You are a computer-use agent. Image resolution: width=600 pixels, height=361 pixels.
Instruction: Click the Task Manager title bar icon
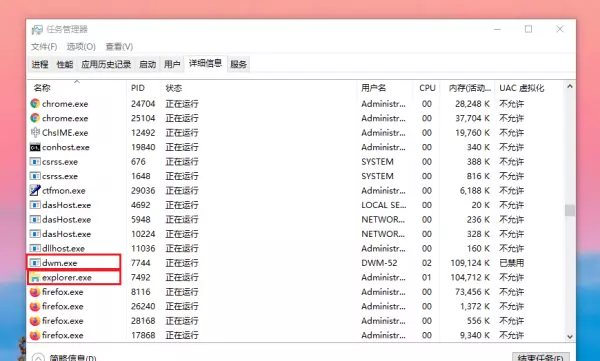tap(37, 29)
